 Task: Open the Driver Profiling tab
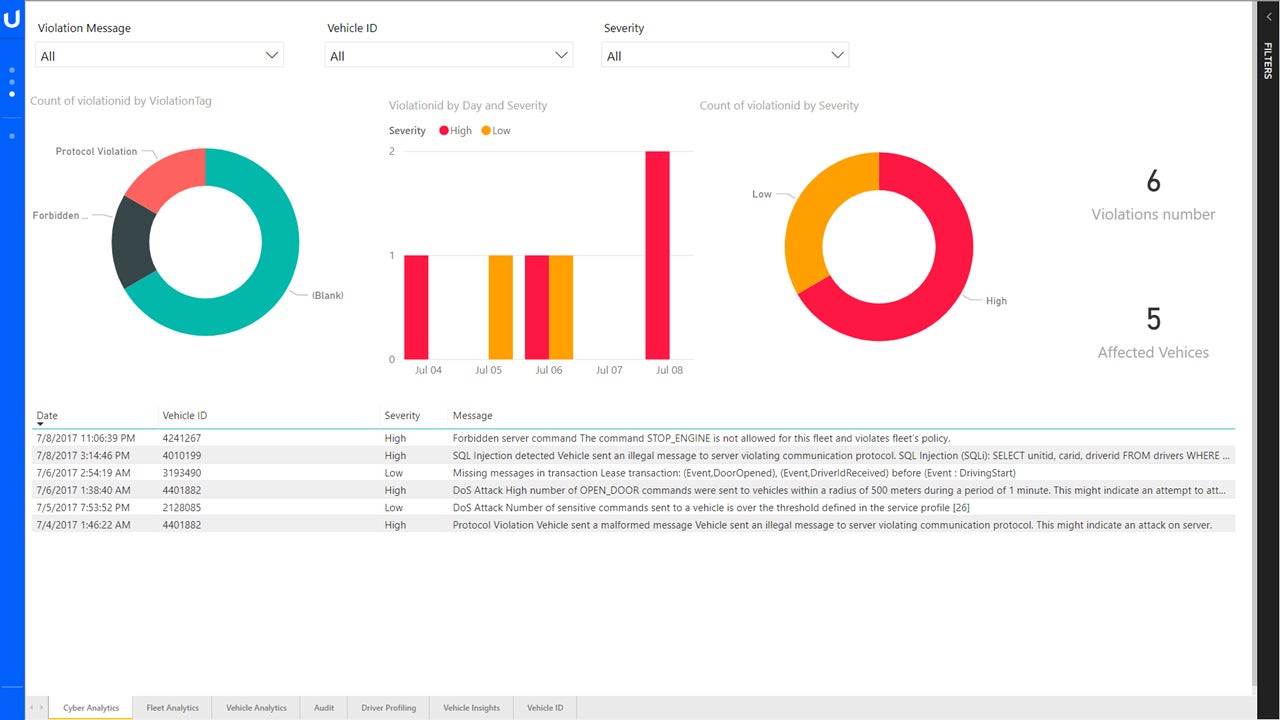pos(388,708)
